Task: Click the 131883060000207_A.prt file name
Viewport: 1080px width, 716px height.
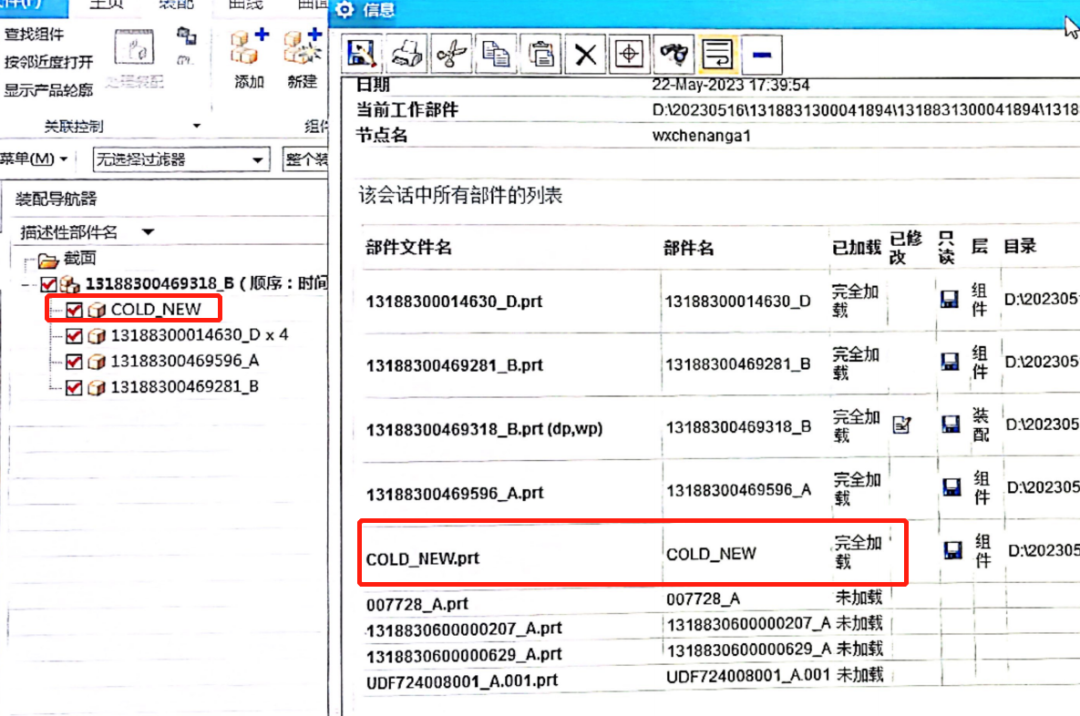Action: coord(464,629)
